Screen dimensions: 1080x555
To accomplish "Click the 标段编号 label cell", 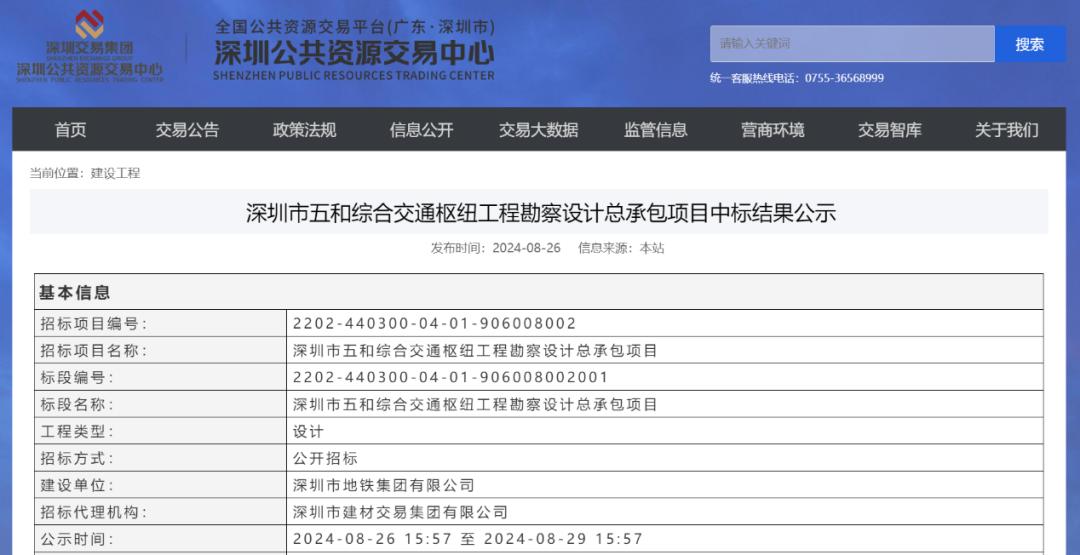I will coord(160,377).
